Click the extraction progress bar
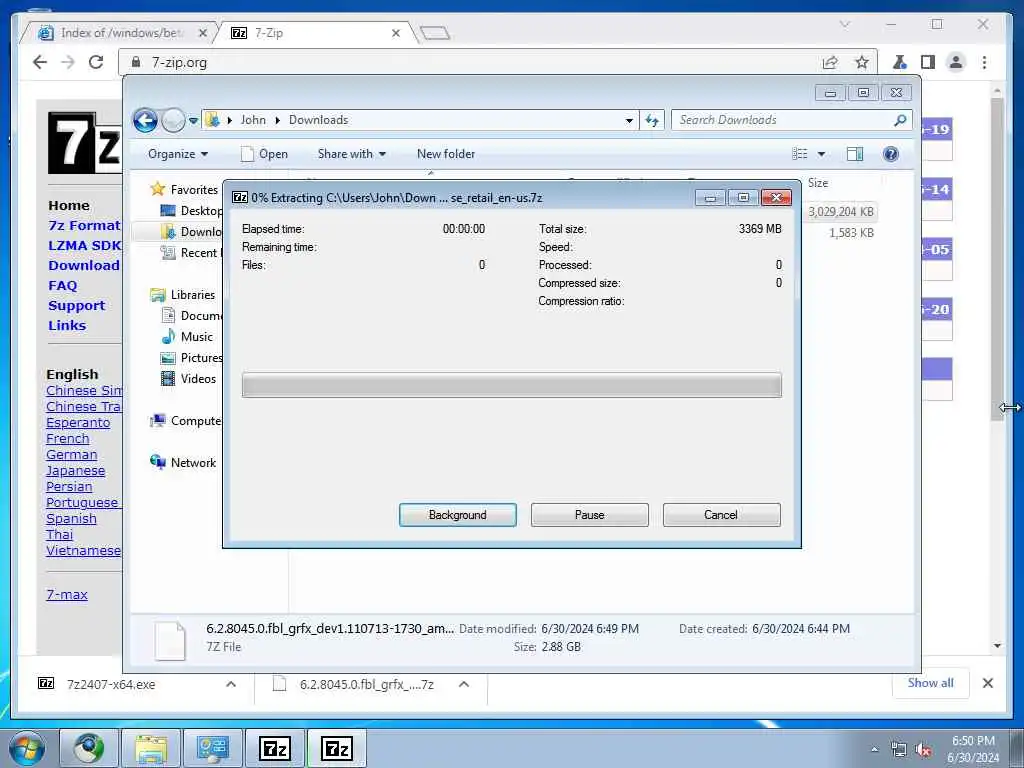The image size is (1024, 768). pyautogui.click(x=511, y=385)
